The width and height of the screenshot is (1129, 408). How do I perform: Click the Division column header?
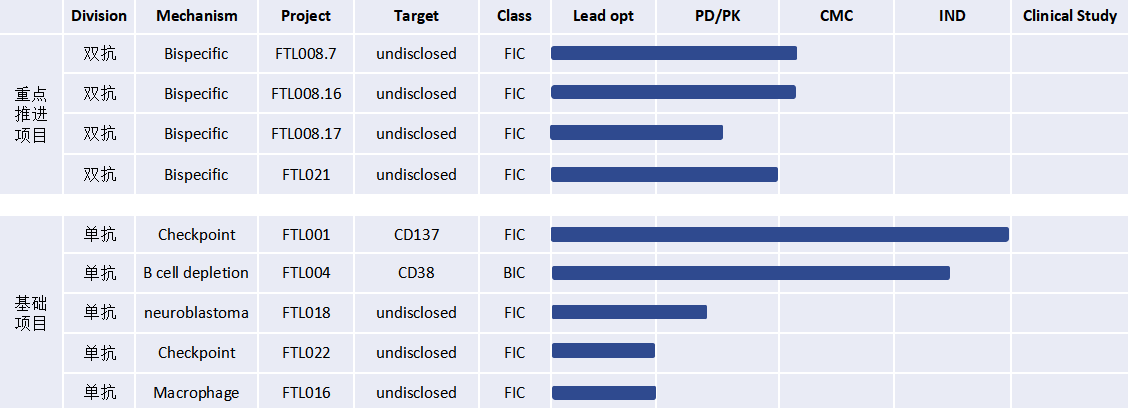coord(99,16)
